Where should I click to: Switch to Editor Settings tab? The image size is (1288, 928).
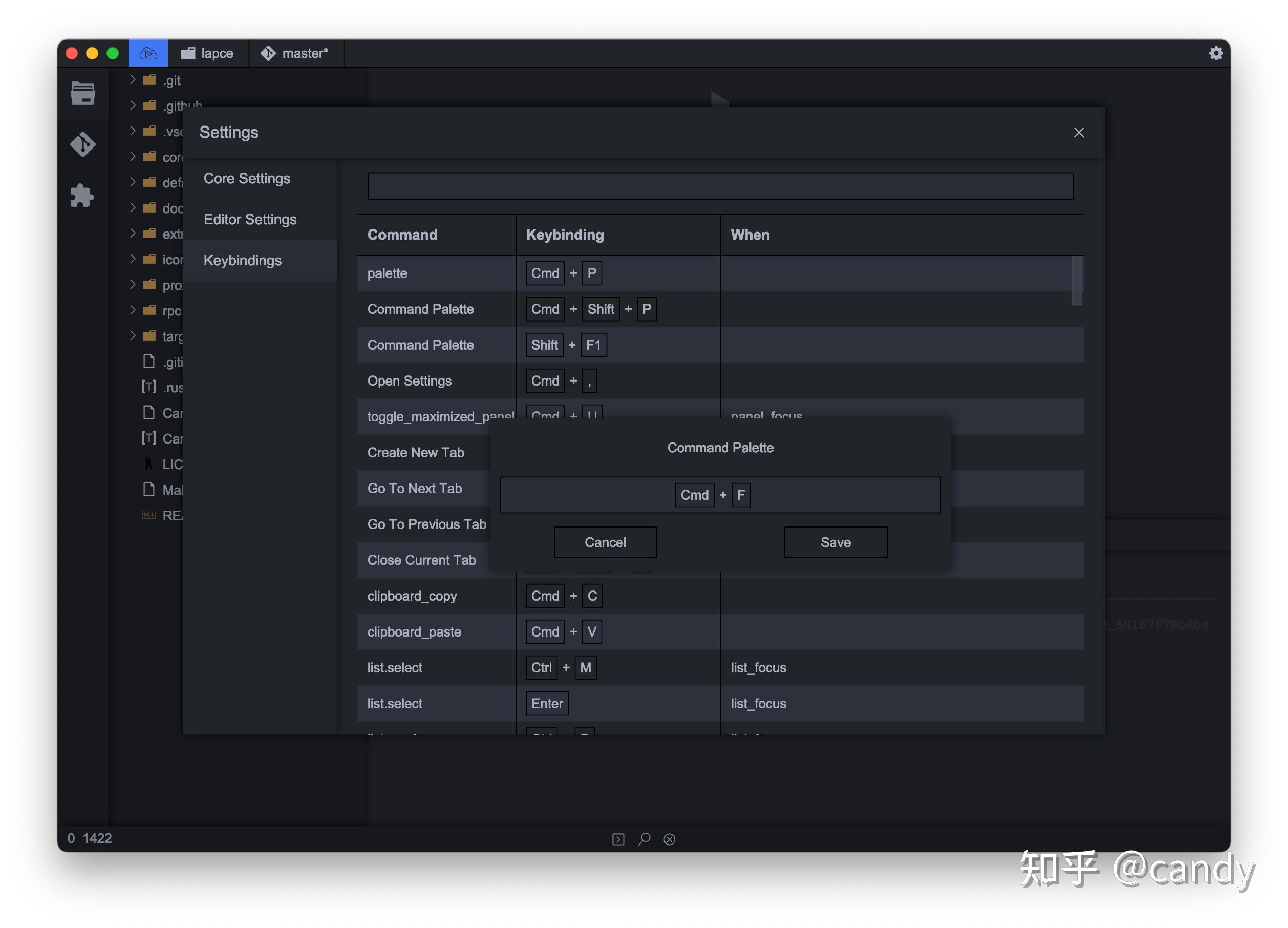250,219
